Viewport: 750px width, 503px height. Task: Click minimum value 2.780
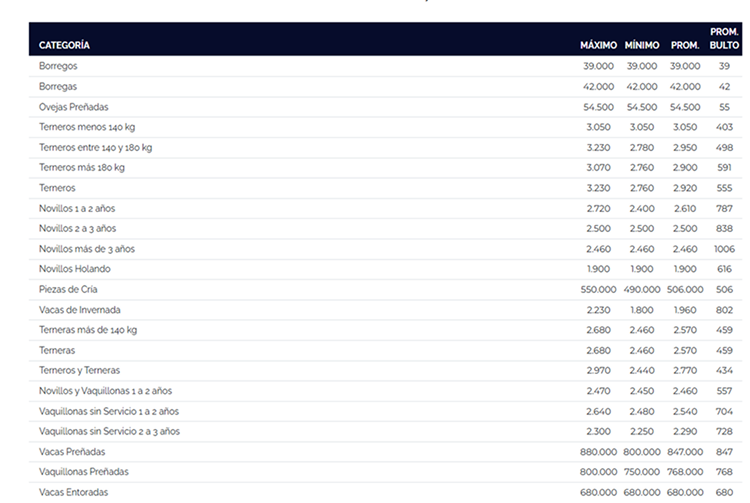642,148
